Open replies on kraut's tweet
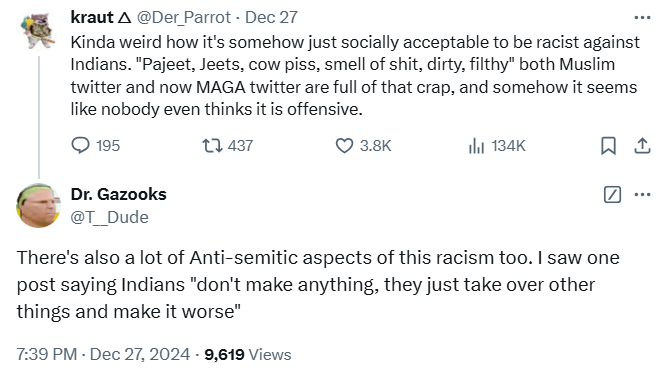 pos(95,146)
